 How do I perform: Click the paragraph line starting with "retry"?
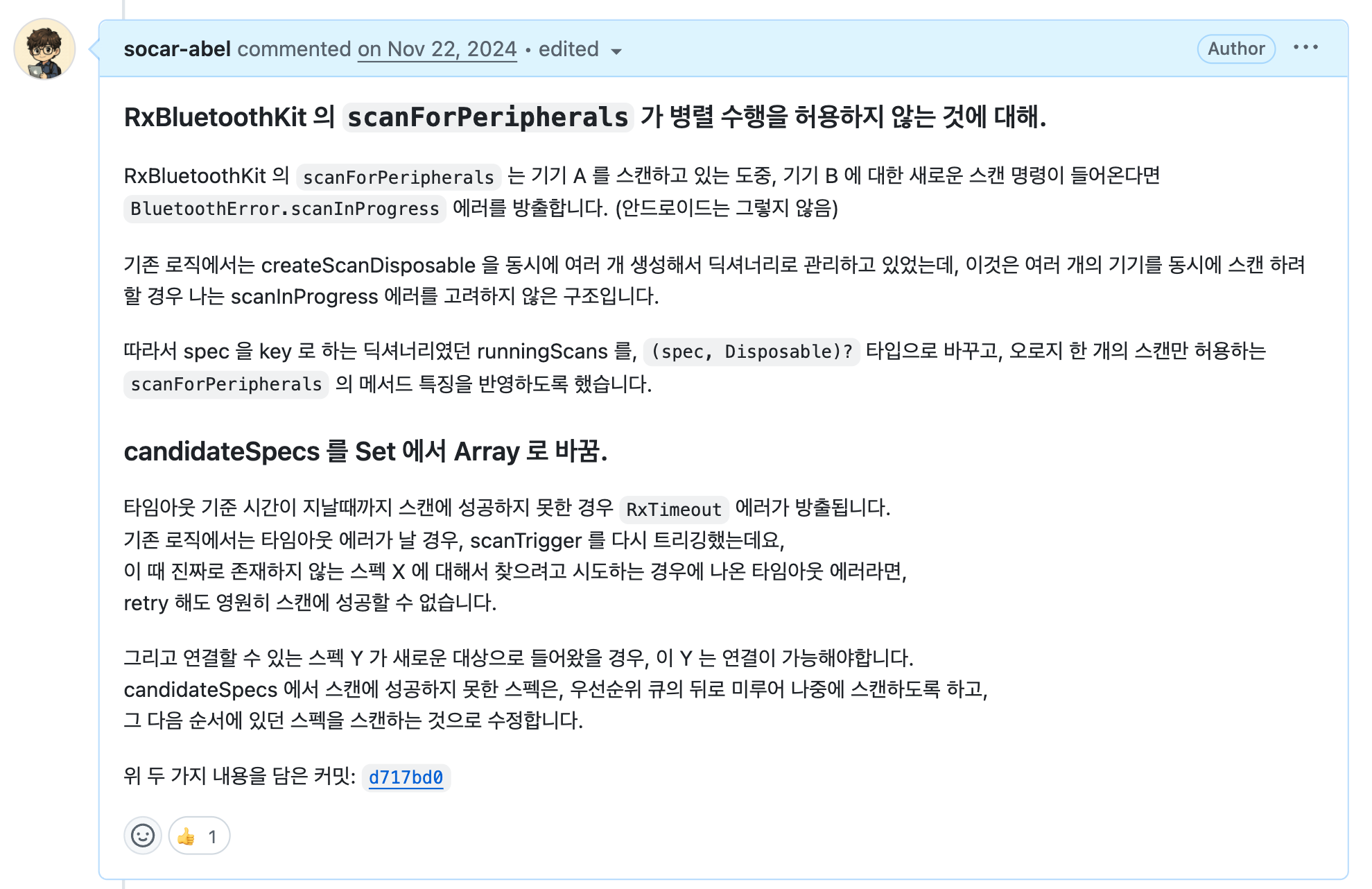tap(310, 603)
